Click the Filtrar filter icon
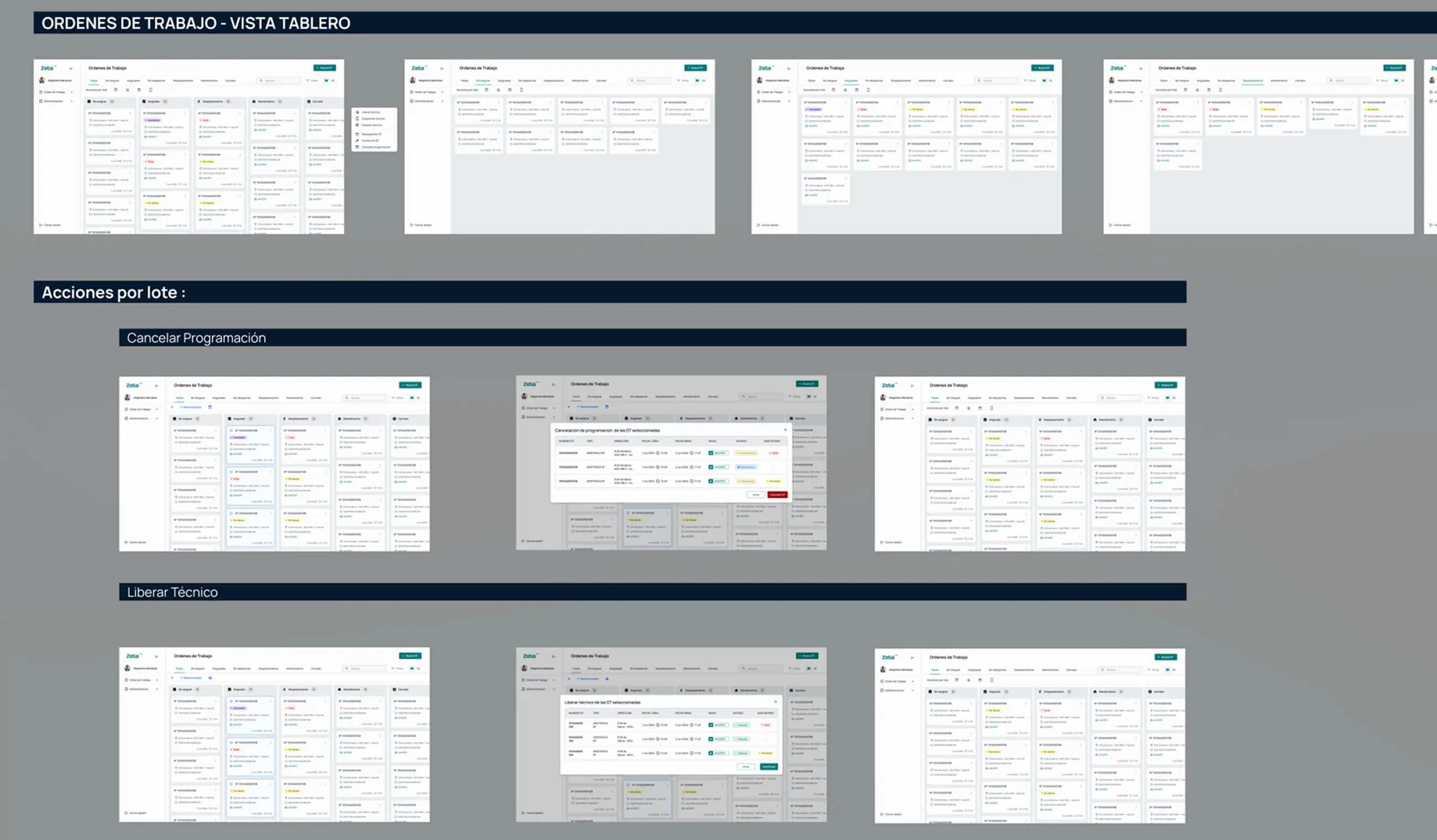The height and width of the screenshot is (840, 1437). click(x=308, y=80)
